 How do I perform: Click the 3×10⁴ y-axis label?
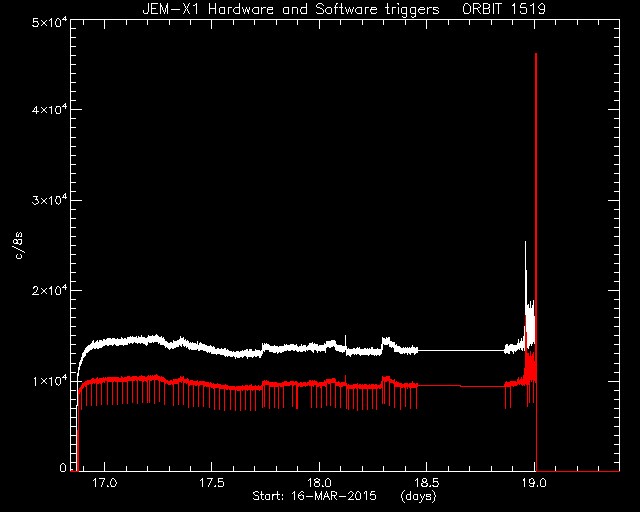point(49,200)
